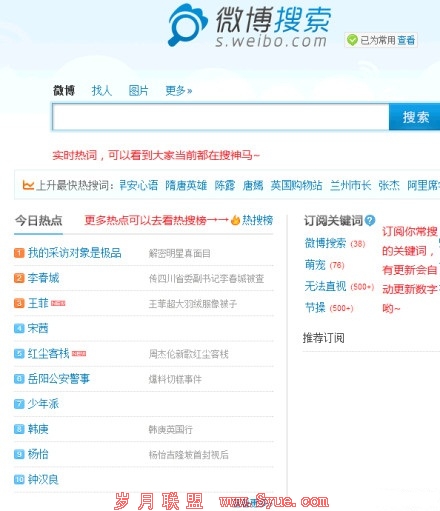Click the blue question mark help icon
Screen dimensions: 440x511
370,220
